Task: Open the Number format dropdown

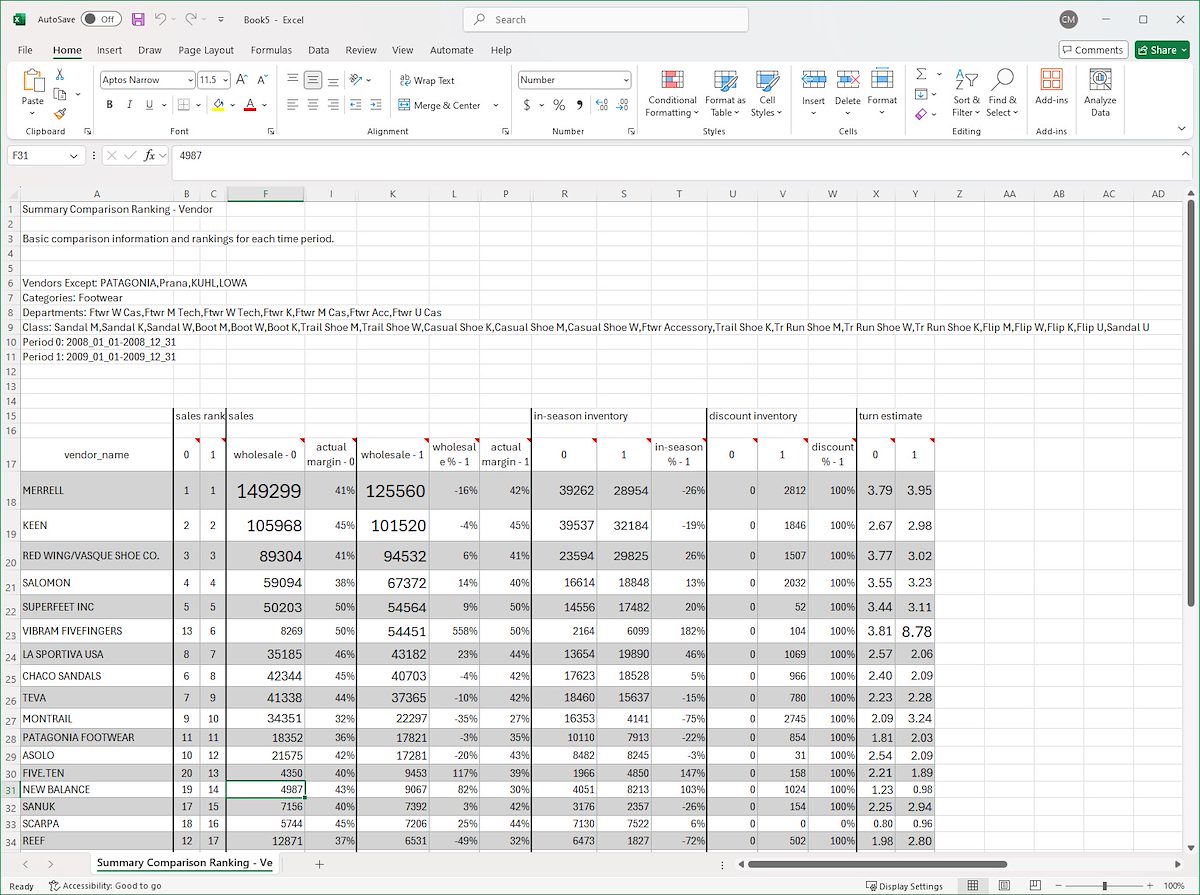Action: click(626, 79)
